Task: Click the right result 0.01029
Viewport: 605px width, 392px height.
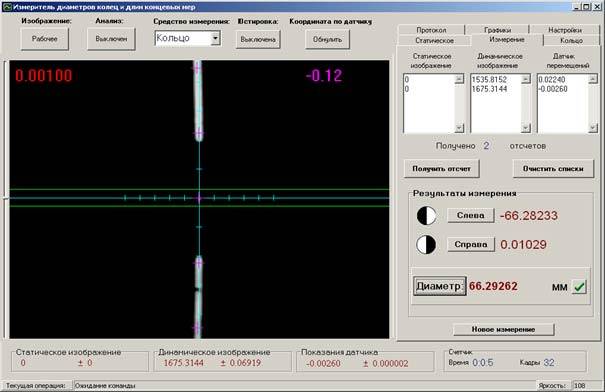Action: pos(523,245)
